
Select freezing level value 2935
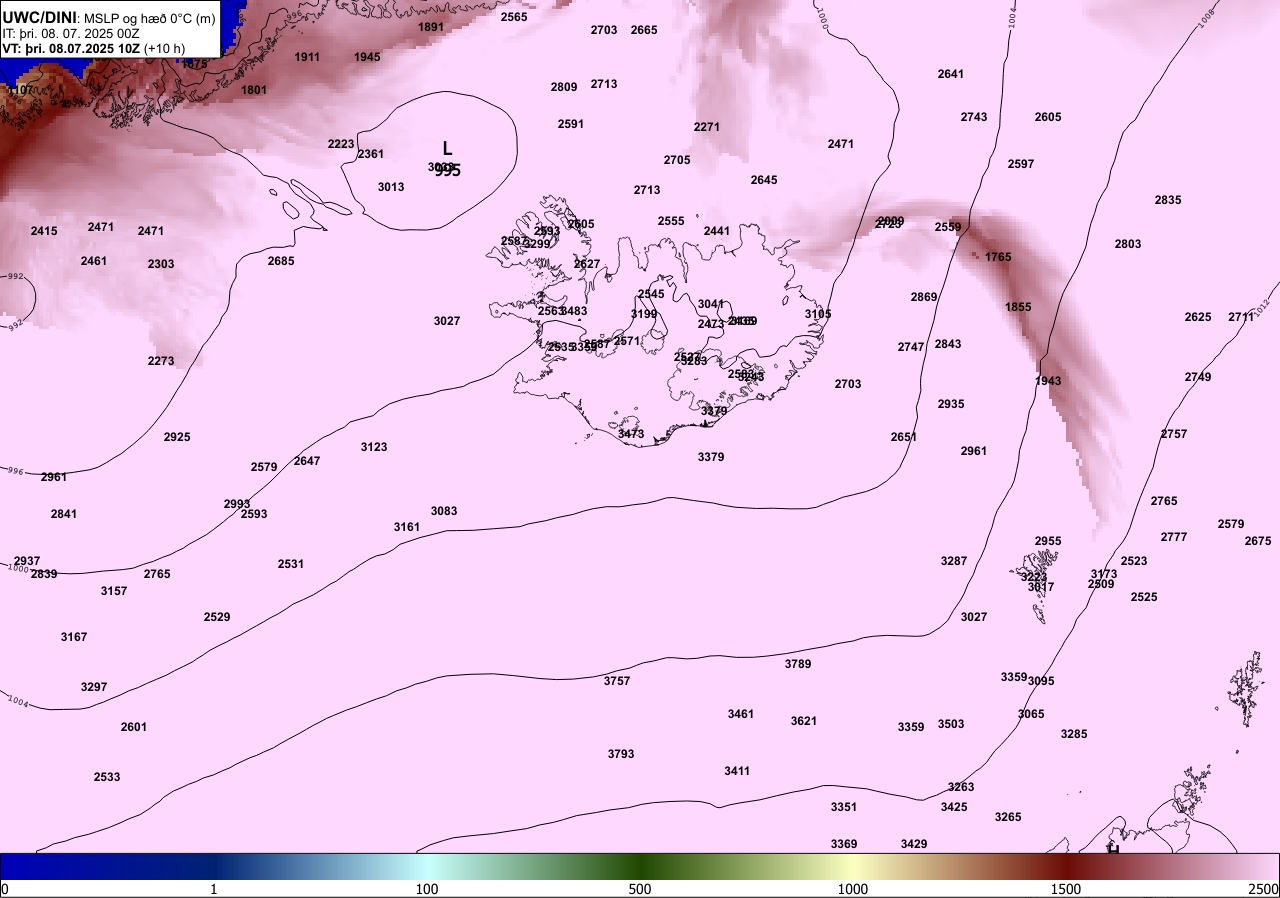(x=951, y=404)
